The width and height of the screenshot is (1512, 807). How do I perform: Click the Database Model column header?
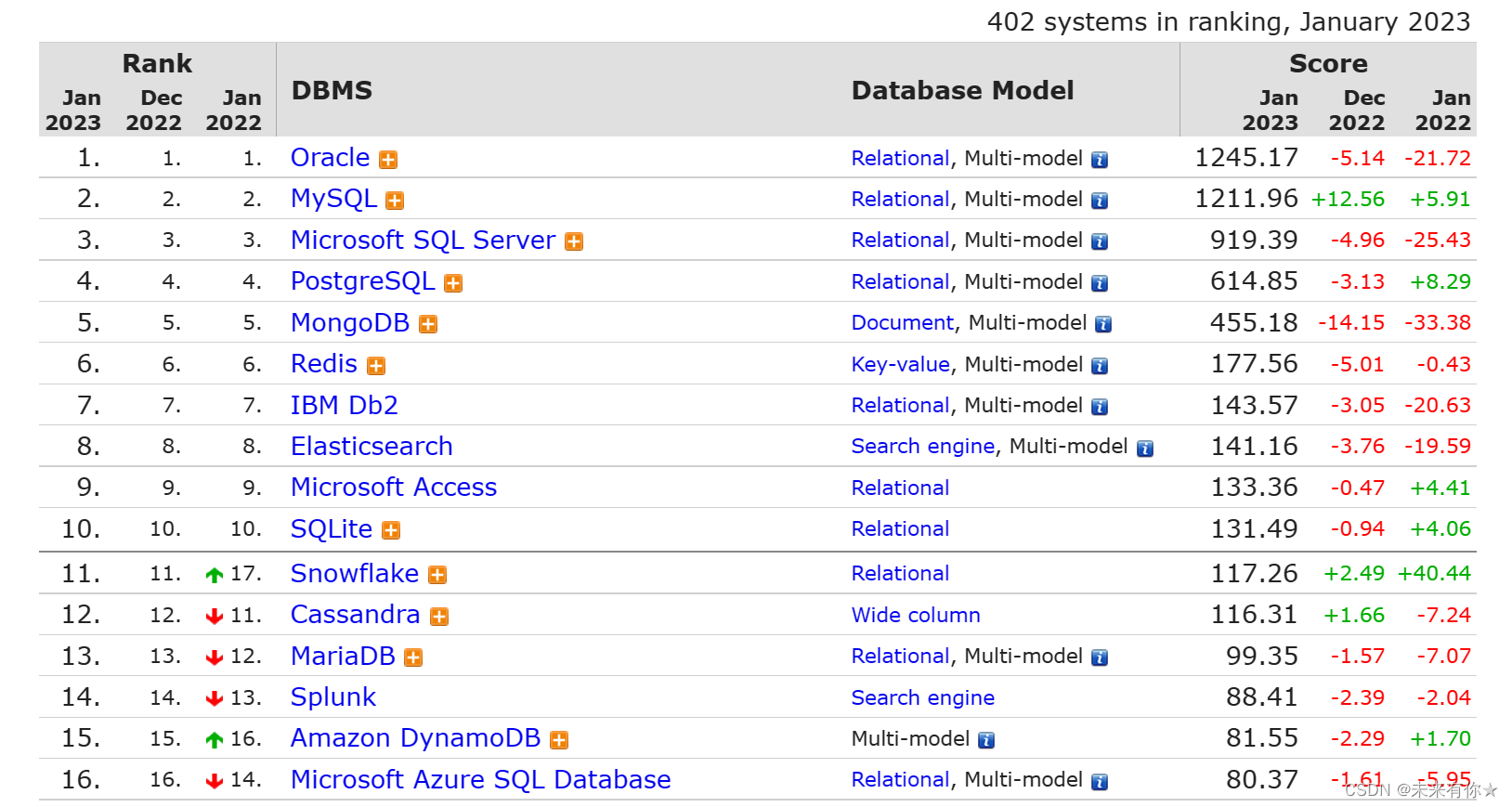(x=962, y=90)
